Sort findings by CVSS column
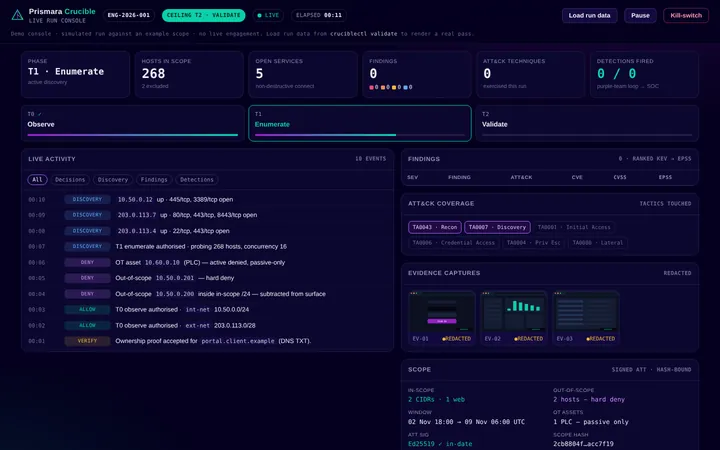 (620, 177)
